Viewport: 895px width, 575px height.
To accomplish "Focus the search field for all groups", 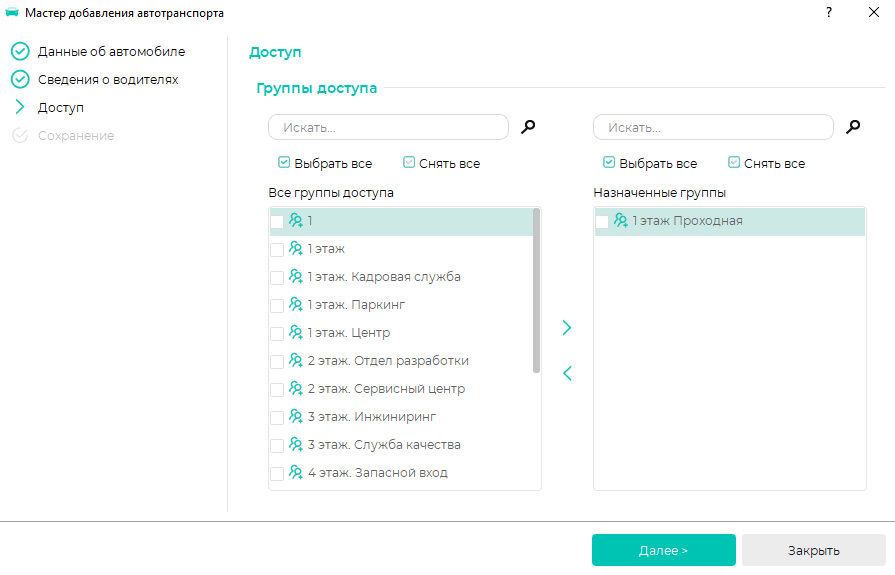I will point(388,127).
